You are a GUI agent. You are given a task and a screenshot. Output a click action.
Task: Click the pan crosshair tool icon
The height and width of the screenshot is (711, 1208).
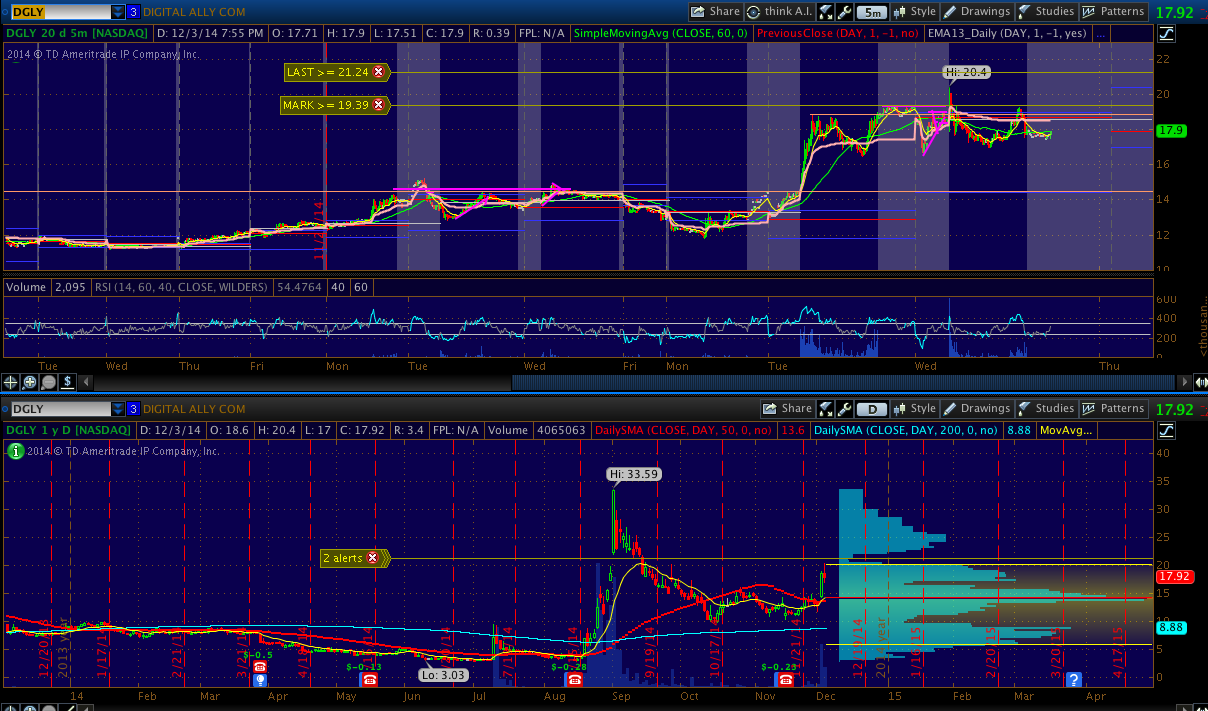(x=12, y=381)
